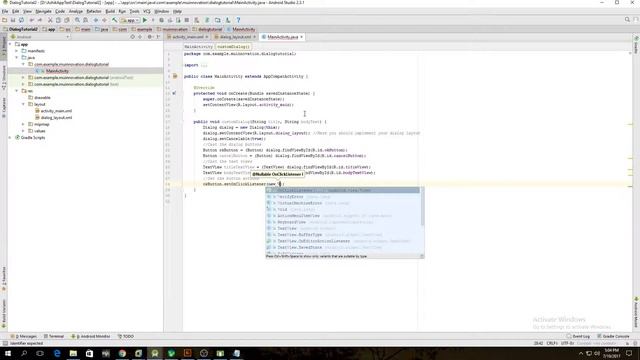Open the Messages tool window
This screenshot has width=640, height=360.
click(x=24, y=336)
